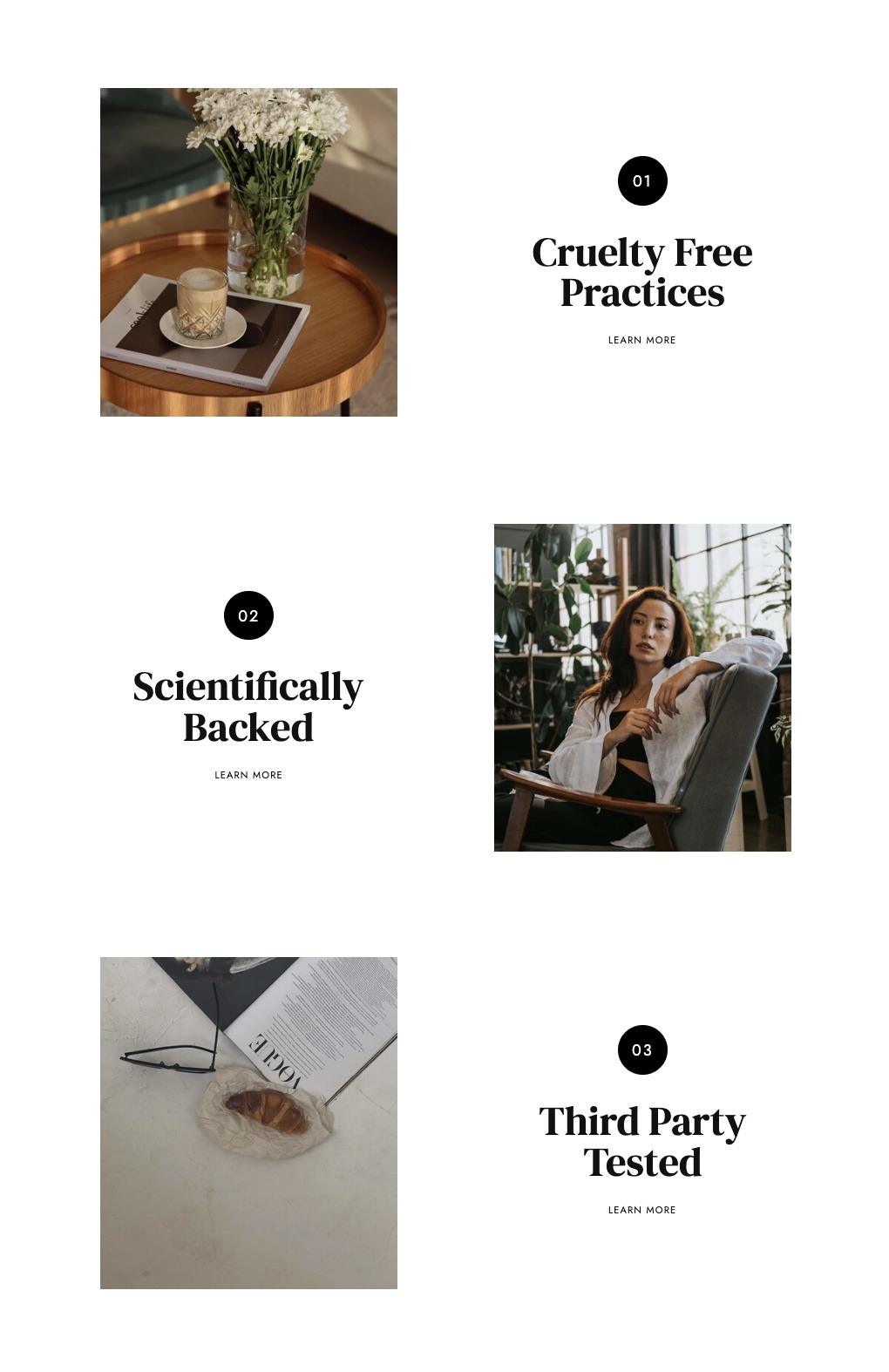
Task: Open Learn More under Scientifically Backed
Action: point(248,775)
